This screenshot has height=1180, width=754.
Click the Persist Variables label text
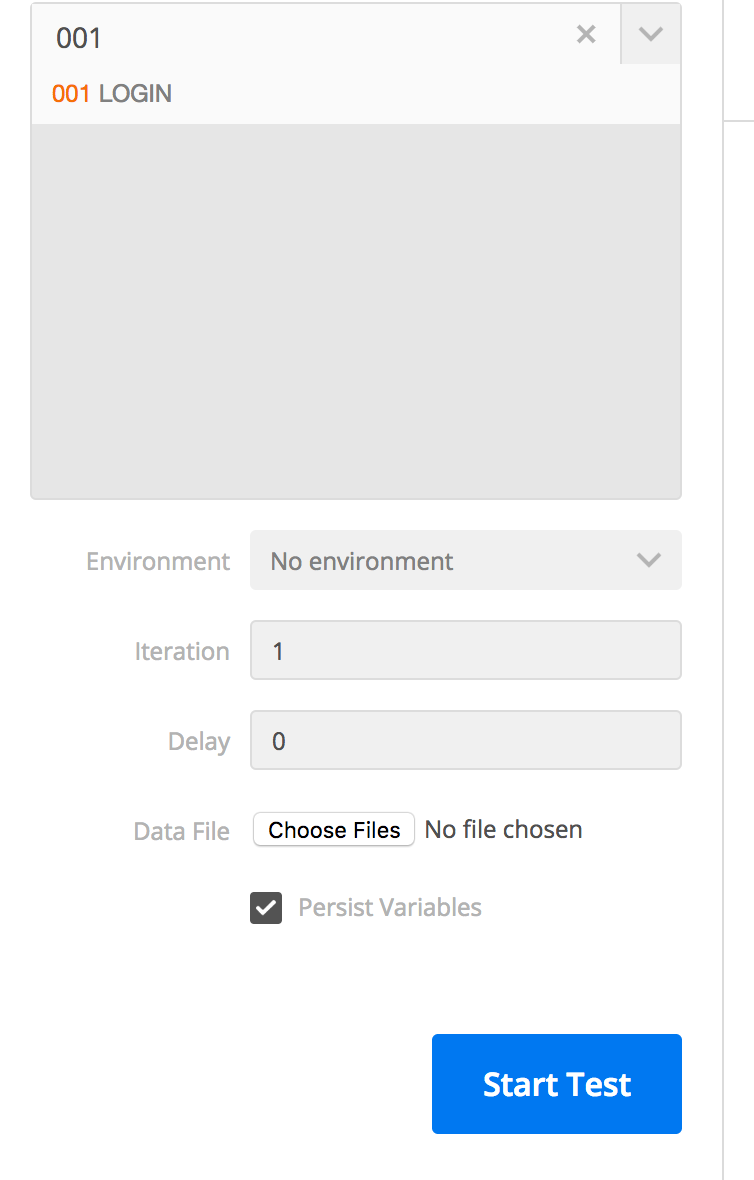pyautogui.click(x=390, y=908)
